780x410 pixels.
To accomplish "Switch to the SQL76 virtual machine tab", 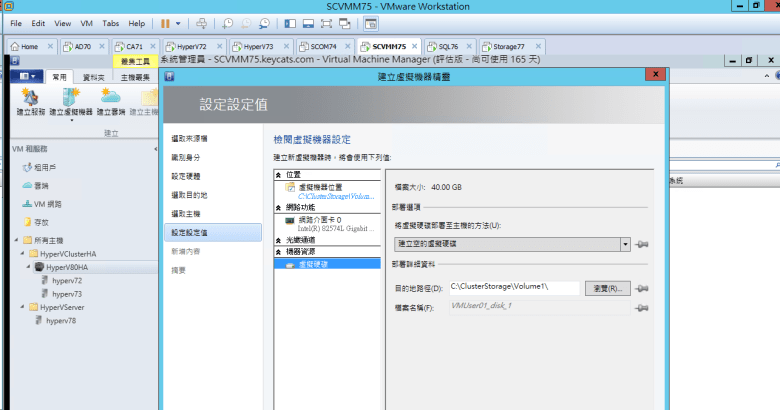I will [x=446, y=46].
